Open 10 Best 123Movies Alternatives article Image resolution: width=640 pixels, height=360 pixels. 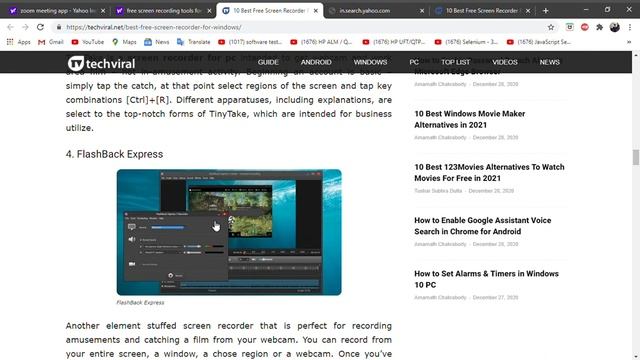489,172
